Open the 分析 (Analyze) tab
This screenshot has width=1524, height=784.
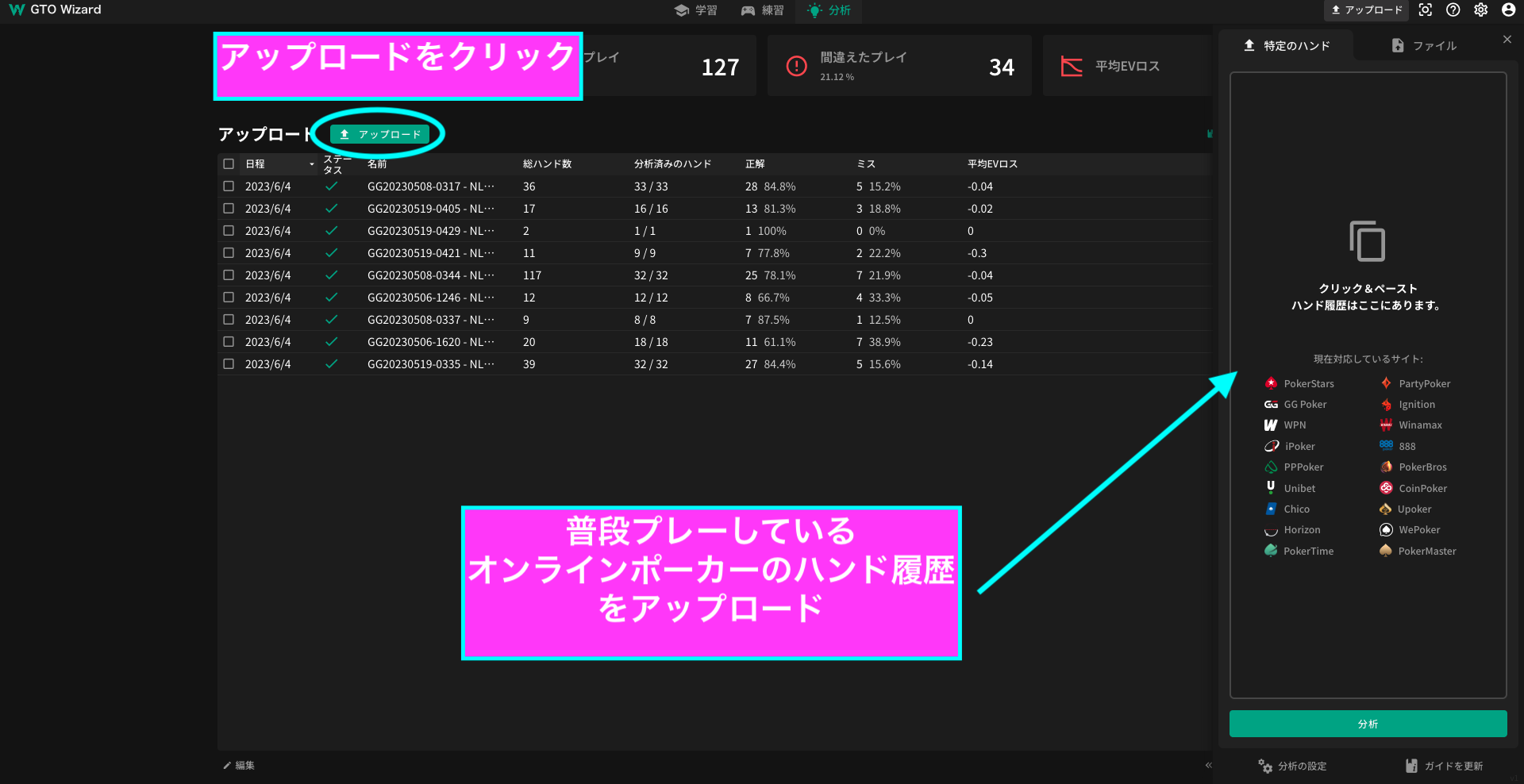click(x=829, y=10)
